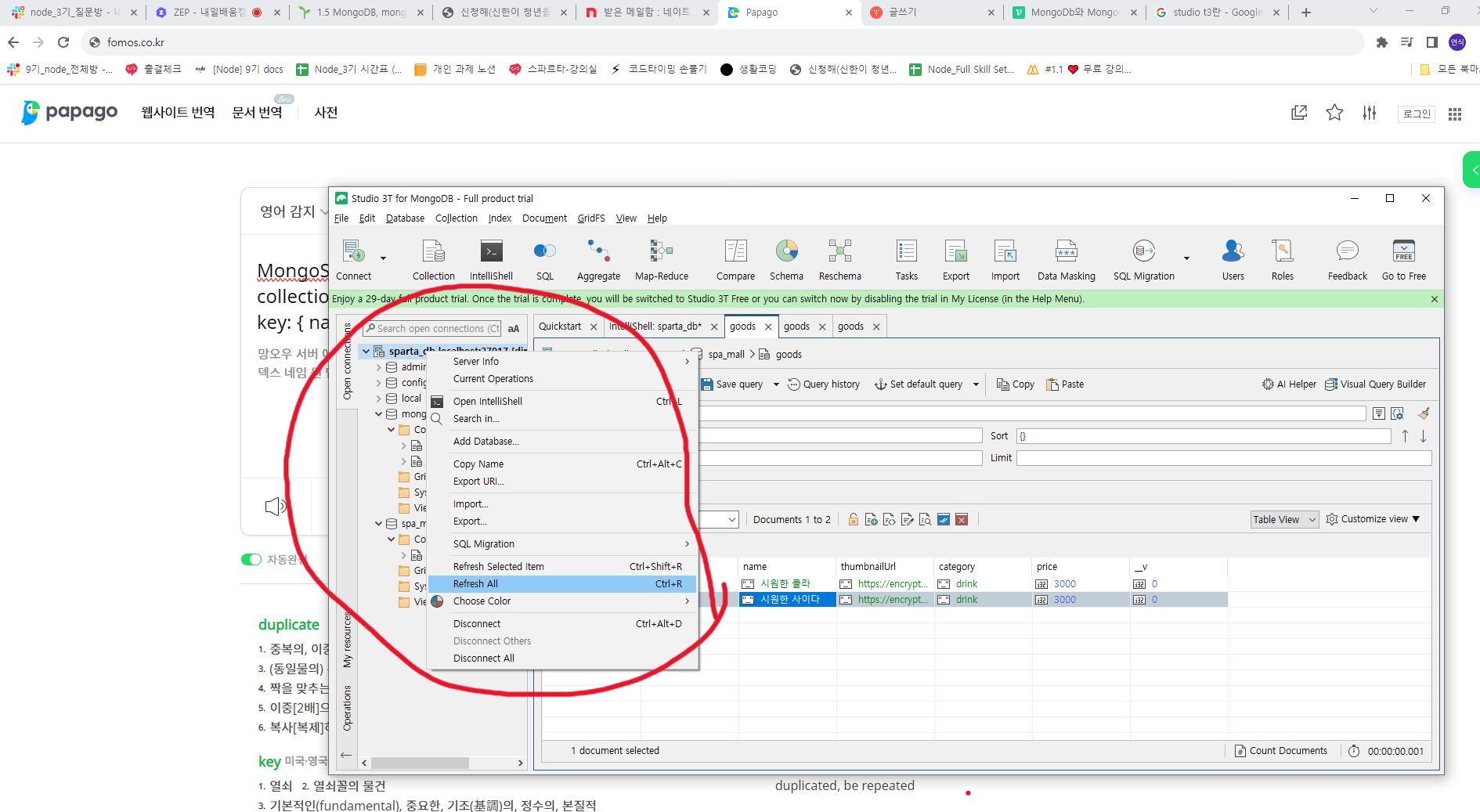This screenshot has width=1480, height=812.
Task: Choose Disconnect in the context menu
Action: click(562, 624)
